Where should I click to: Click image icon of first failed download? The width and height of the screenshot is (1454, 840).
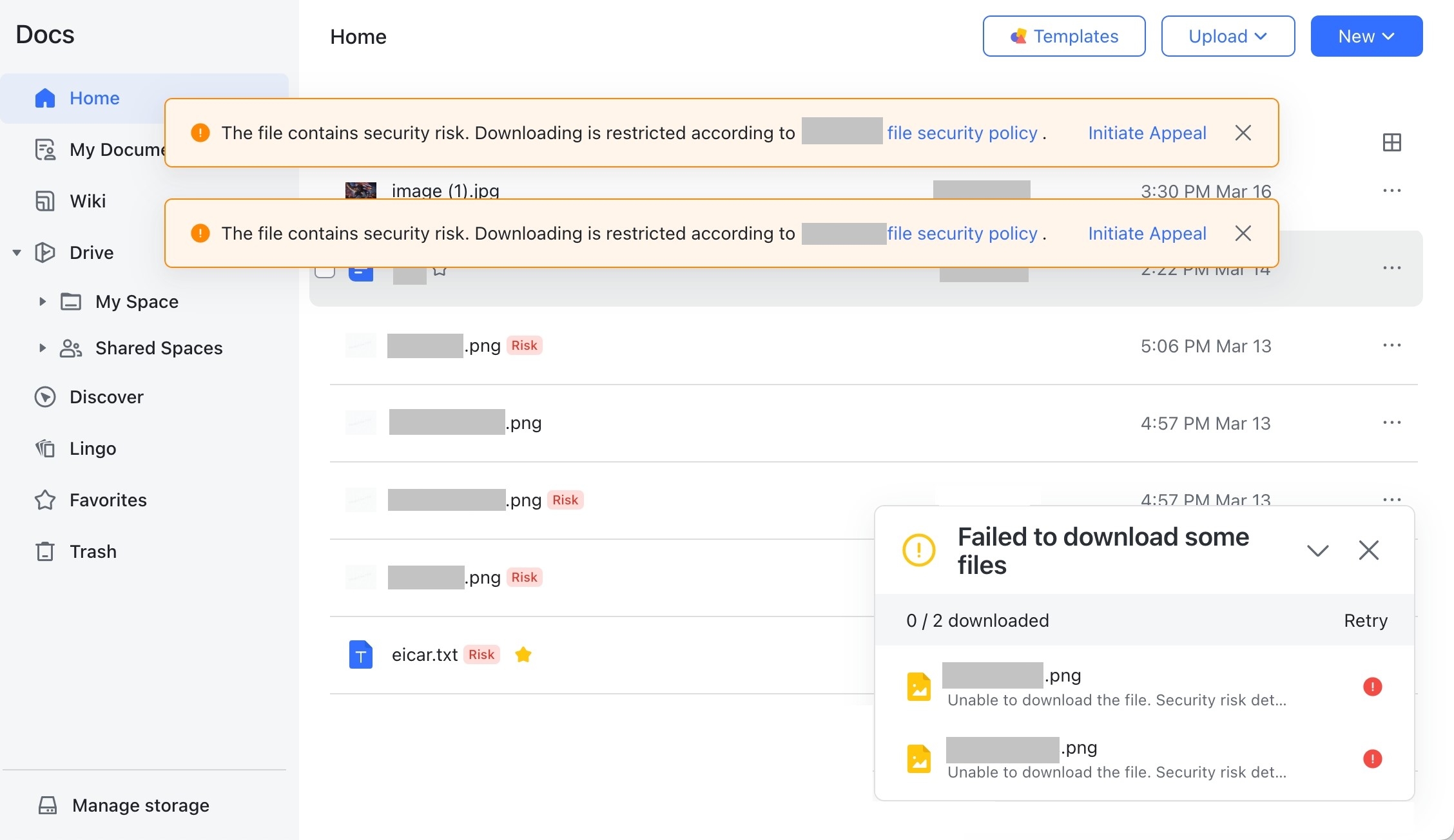[919, 687]
